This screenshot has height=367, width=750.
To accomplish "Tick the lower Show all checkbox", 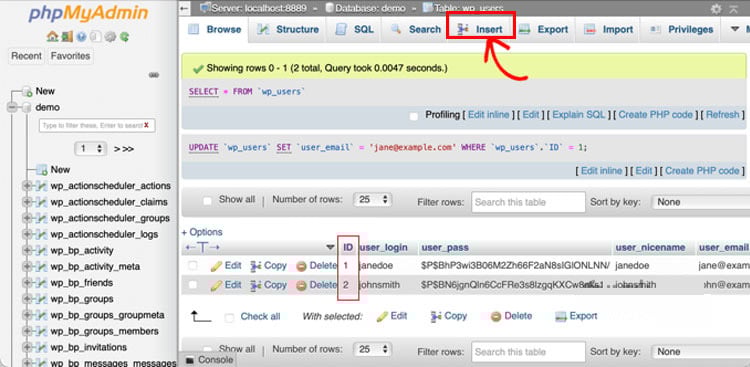I will [207, 350].
